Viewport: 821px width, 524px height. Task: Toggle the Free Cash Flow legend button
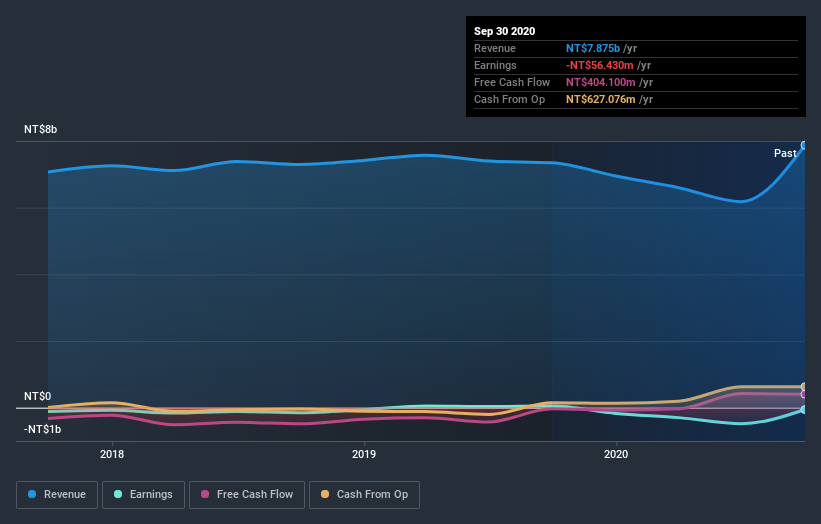coord(247,495)
